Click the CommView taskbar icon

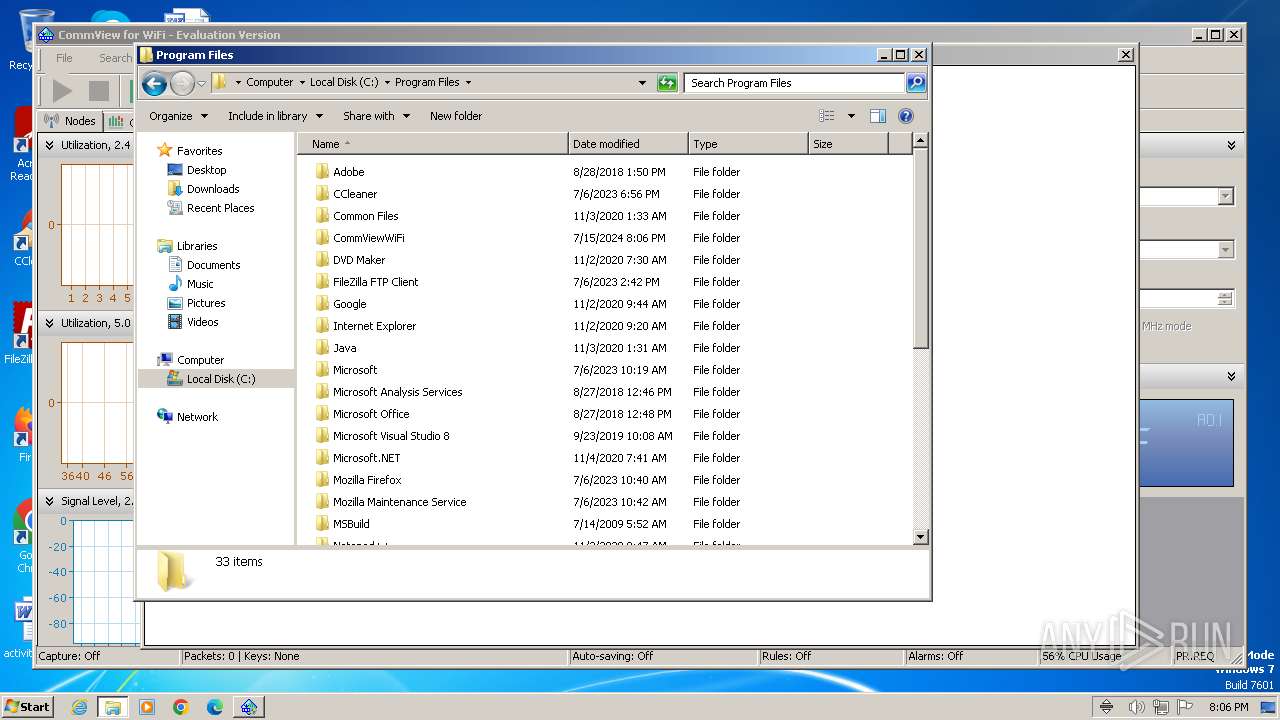coord(248,707)
